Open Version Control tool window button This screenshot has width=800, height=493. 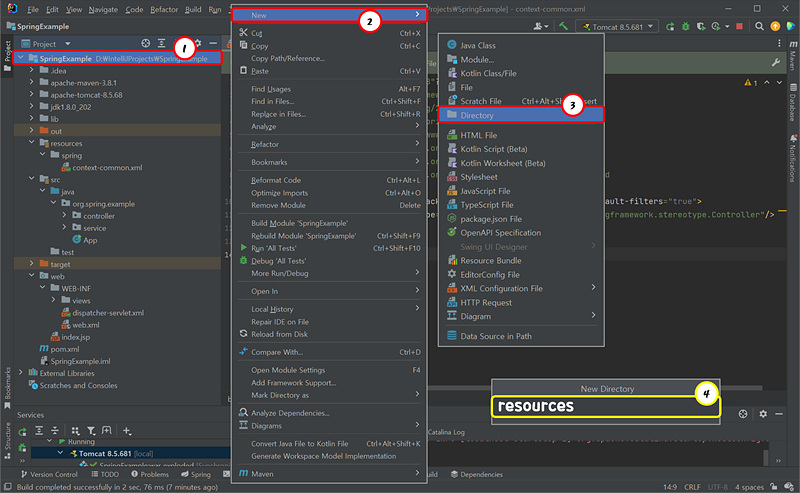click(x=49, y=474)
